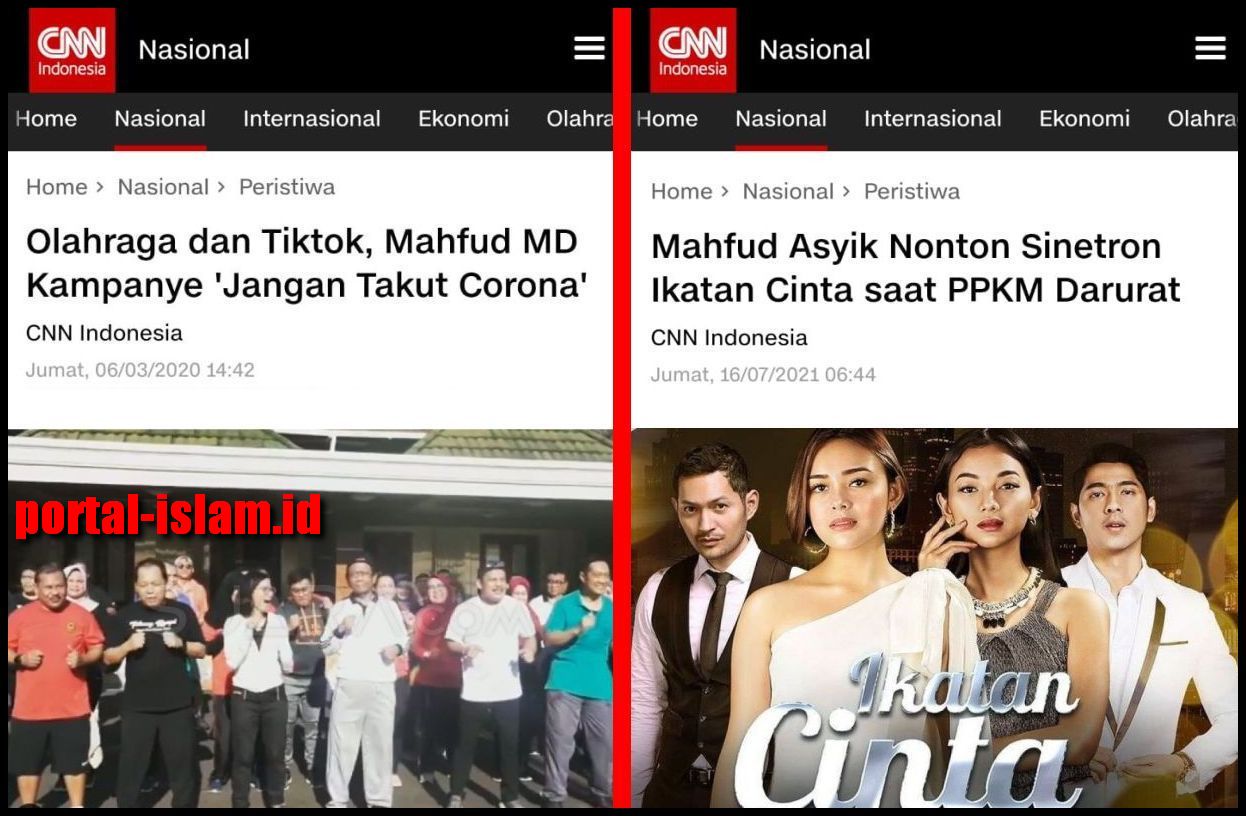View the Ikatan Cinta poster image
Image resolution: width=1246 pixels, height=816 pixels.
point(934,618)
